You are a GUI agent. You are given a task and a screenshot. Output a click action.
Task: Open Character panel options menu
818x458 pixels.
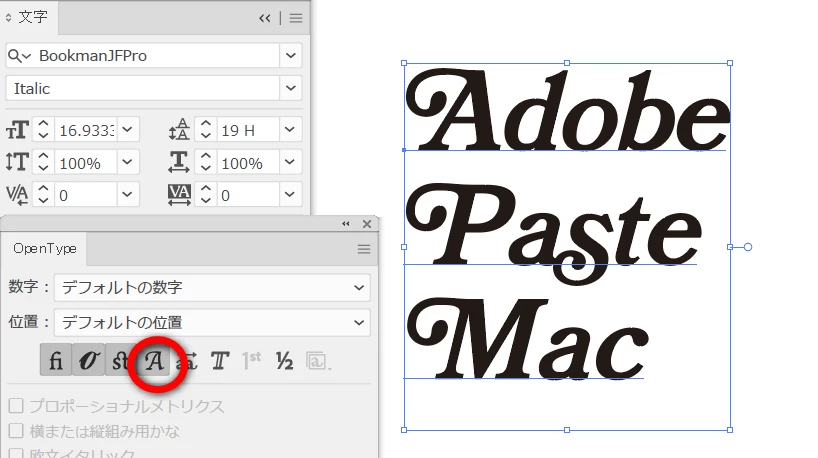(x=296, y=18)
